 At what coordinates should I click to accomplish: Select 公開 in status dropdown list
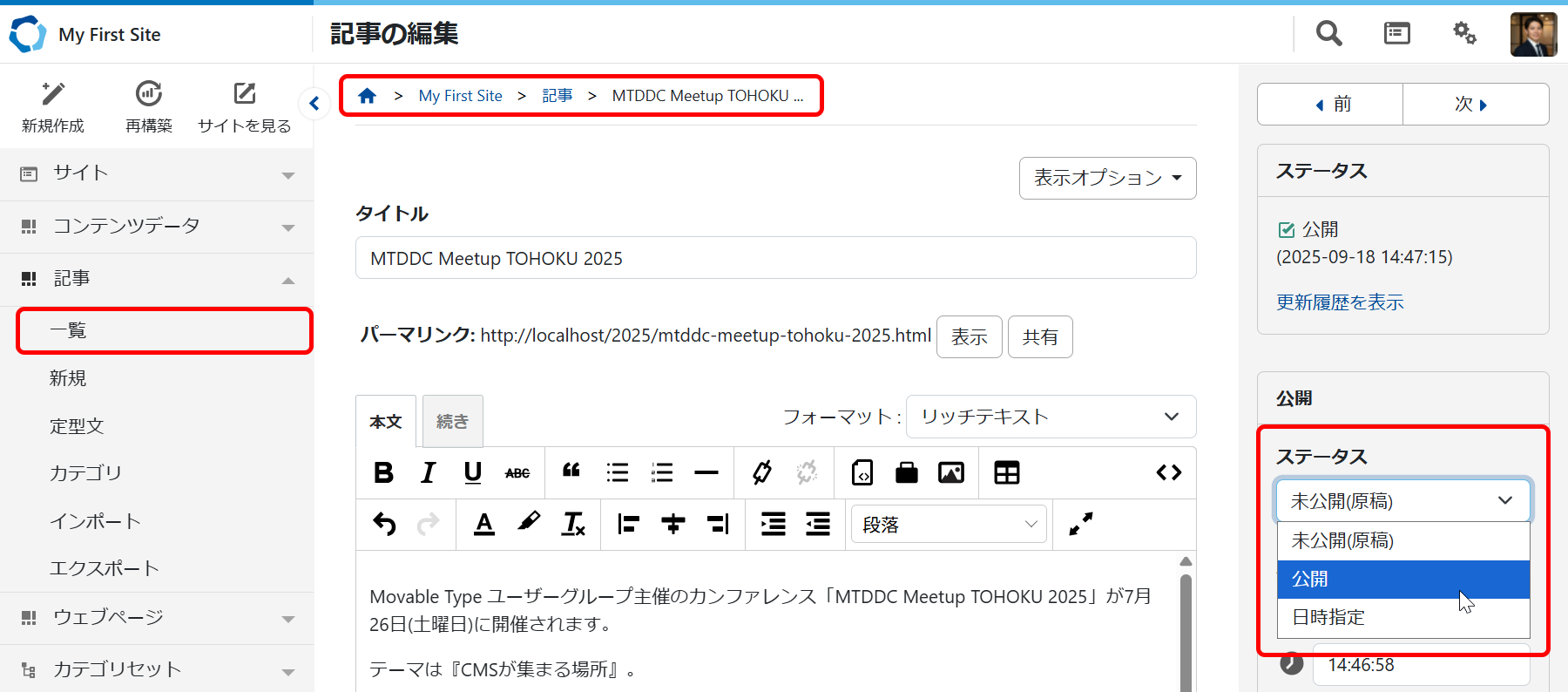click(1402, 579)
